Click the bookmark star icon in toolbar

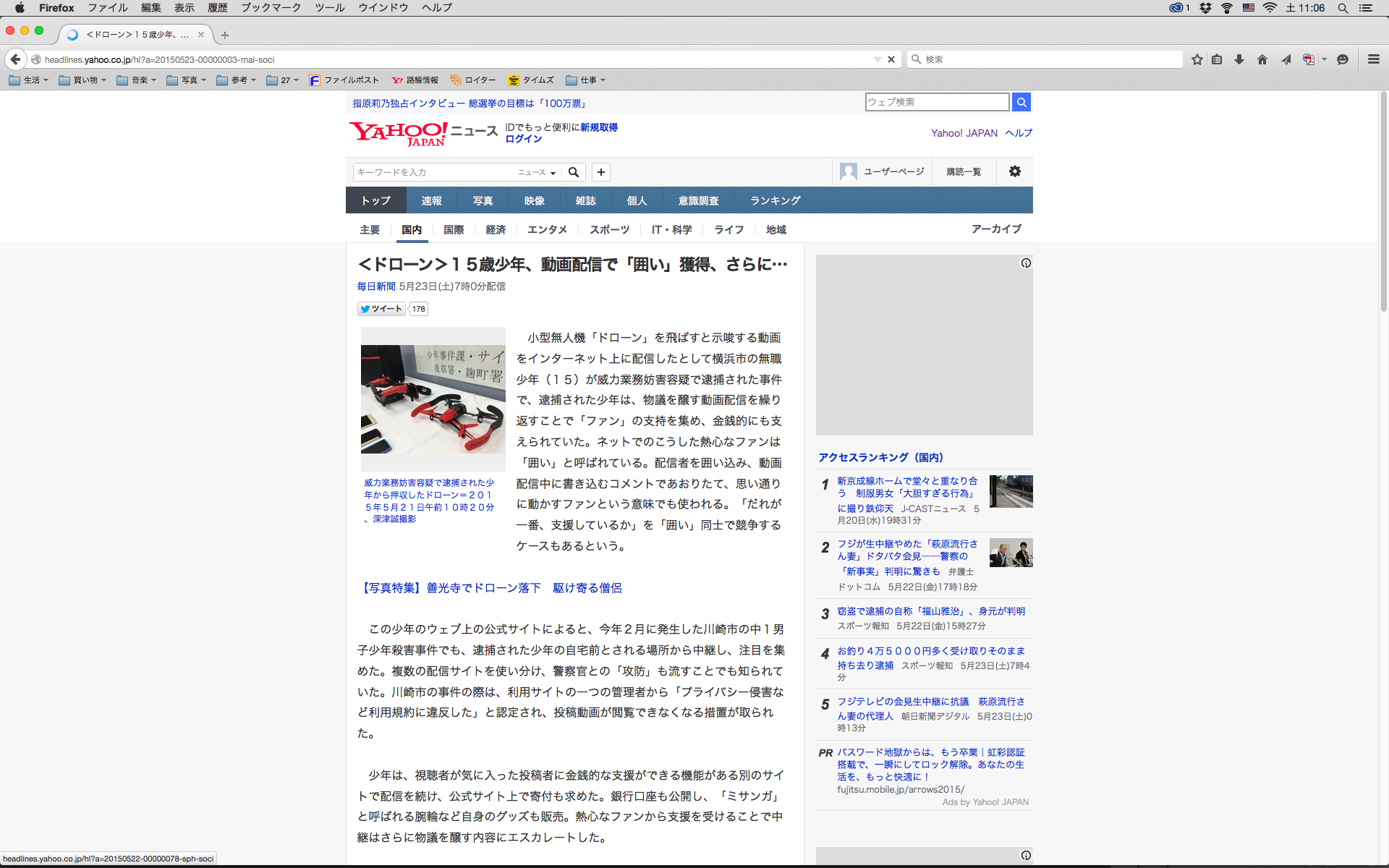1197,59
